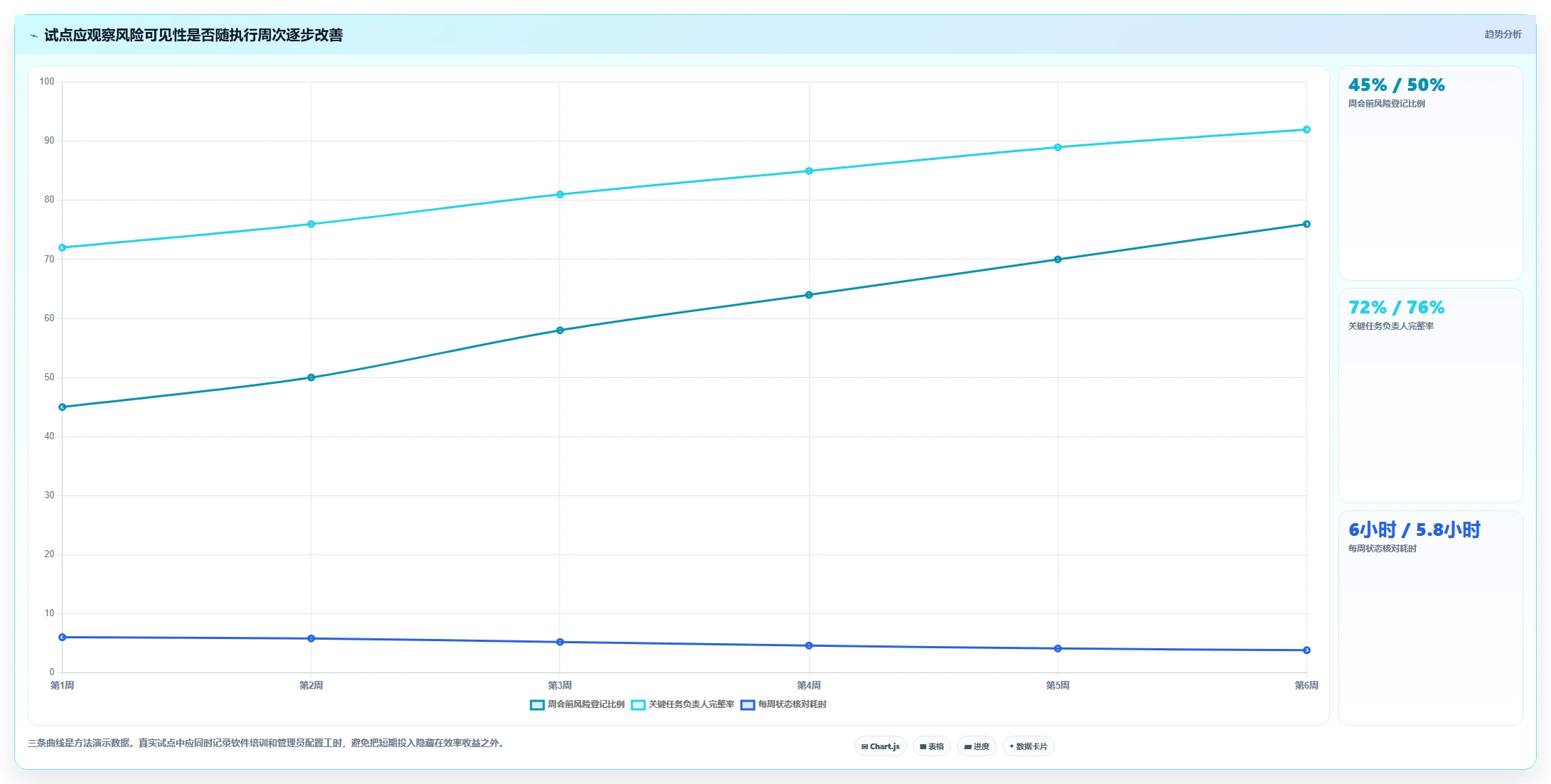Select the 第3周 point on 周会前风险登记比例 line
The height and width of the screenshot is (784, 1551).
click(560, 330)
